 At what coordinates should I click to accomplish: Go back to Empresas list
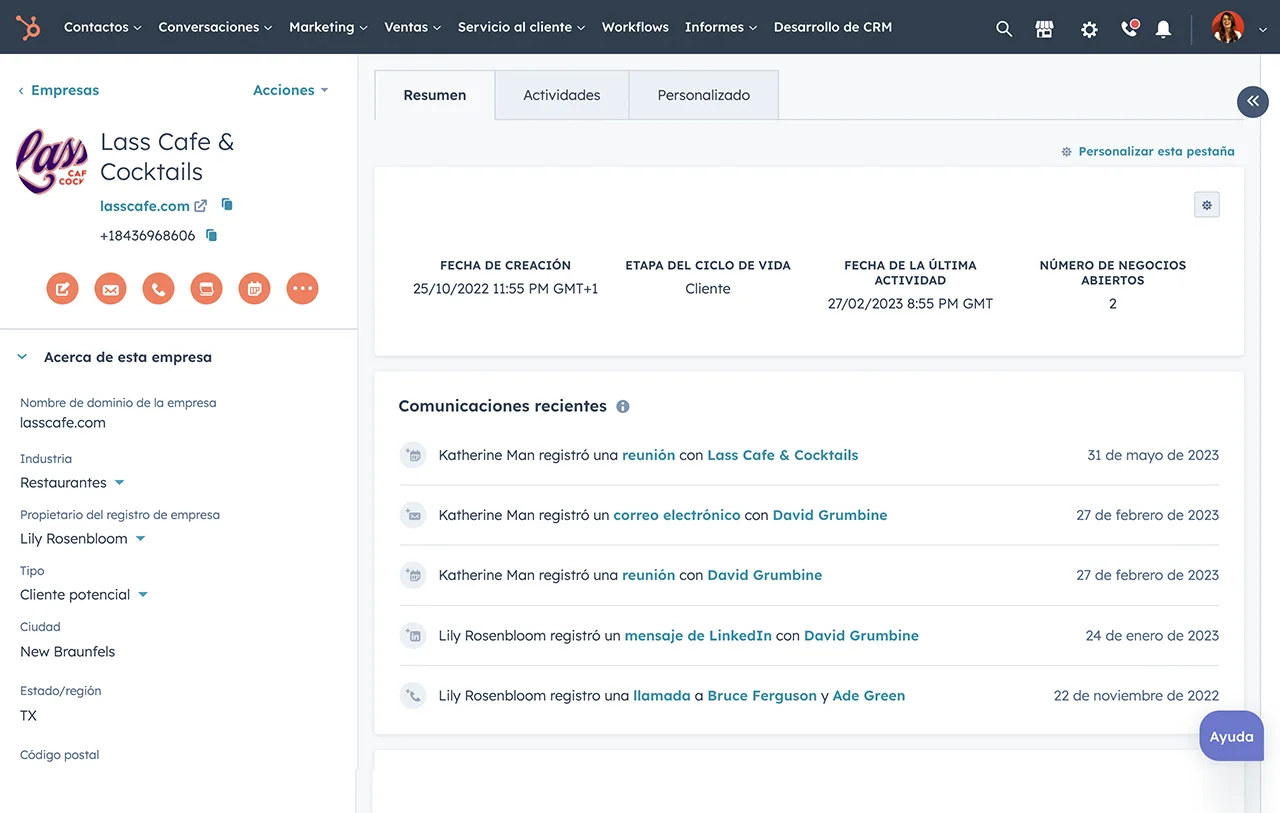click(58, 90)
